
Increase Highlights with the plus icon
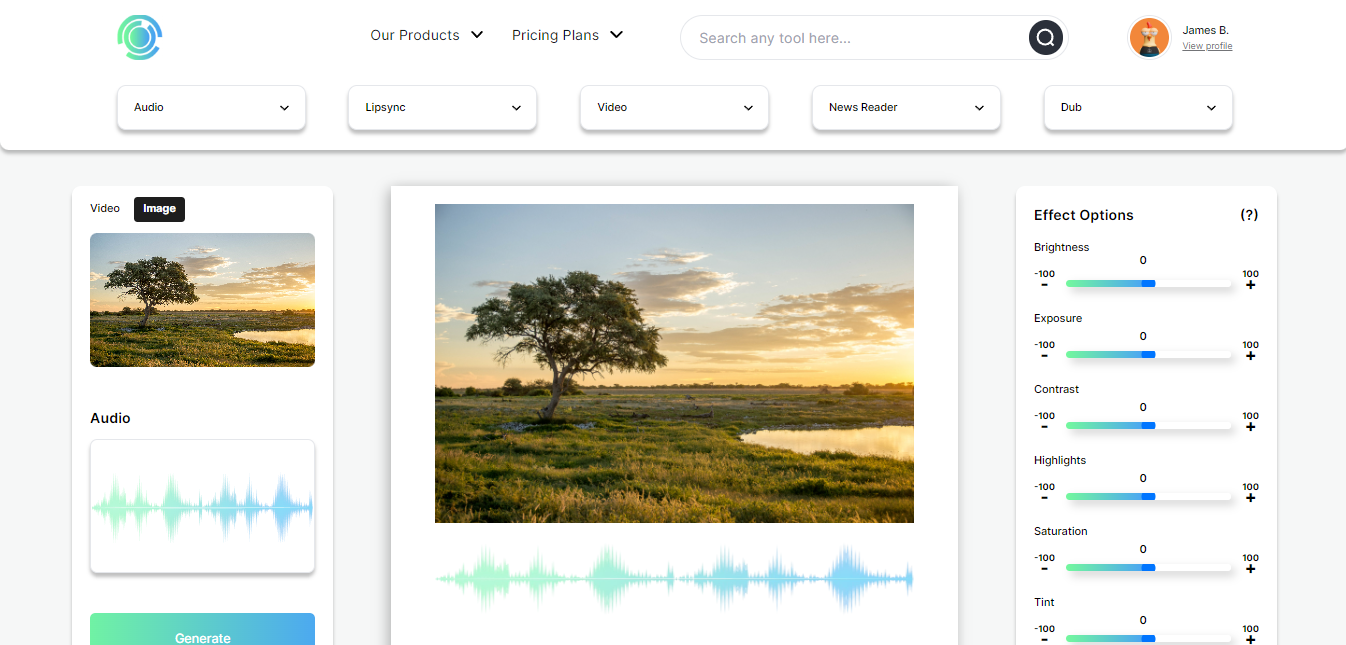tap(1250, 498)
